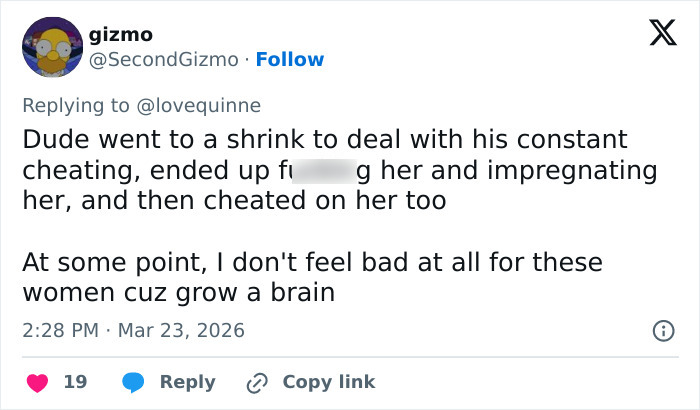Image resolution: width=700 pixels, height=410 pixels.
Task: Click the like count 19
Action: (x=75, y=382)
